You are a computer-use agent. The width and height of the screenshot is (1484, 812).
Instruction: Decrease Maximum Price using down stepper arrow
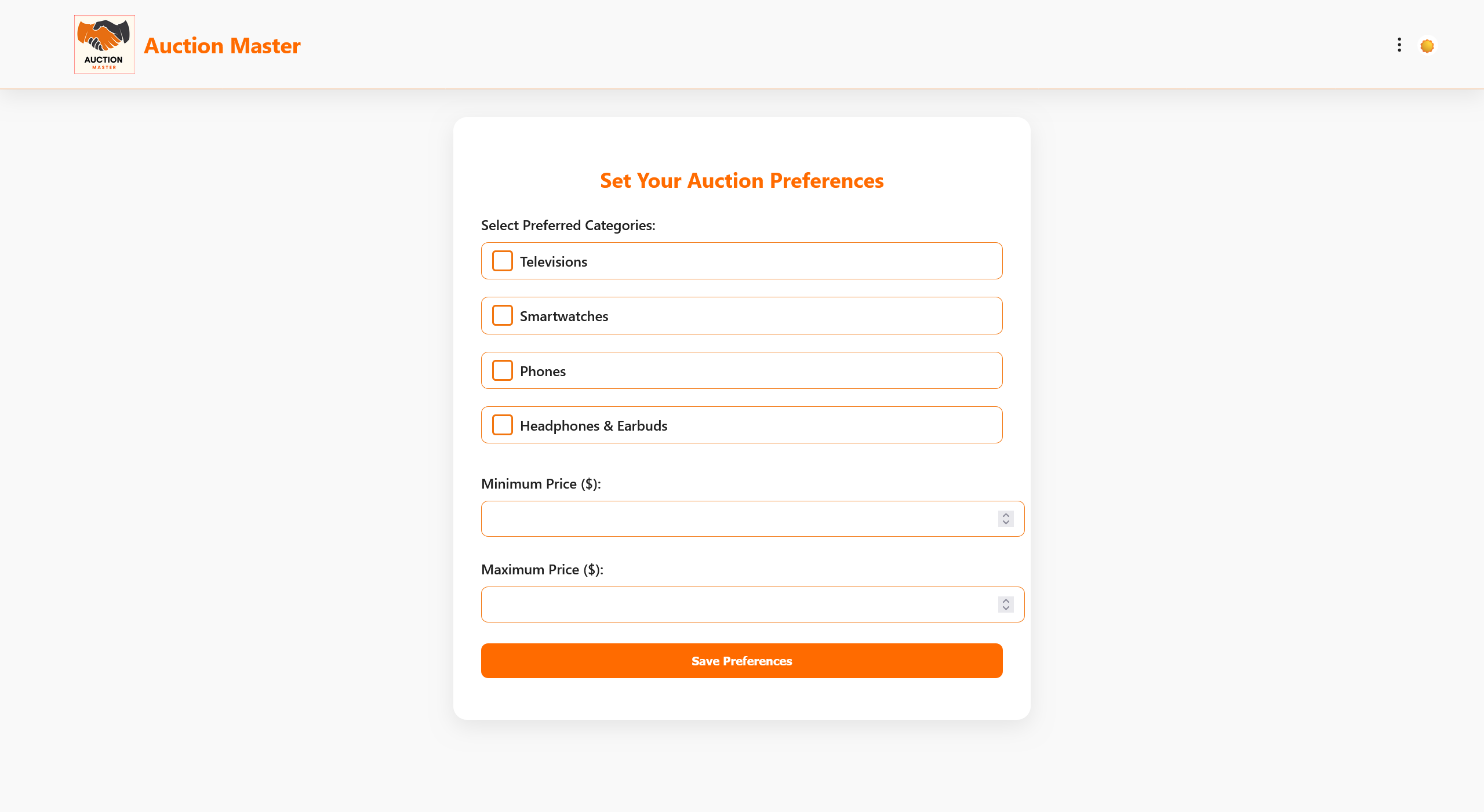coord(1006,609)
